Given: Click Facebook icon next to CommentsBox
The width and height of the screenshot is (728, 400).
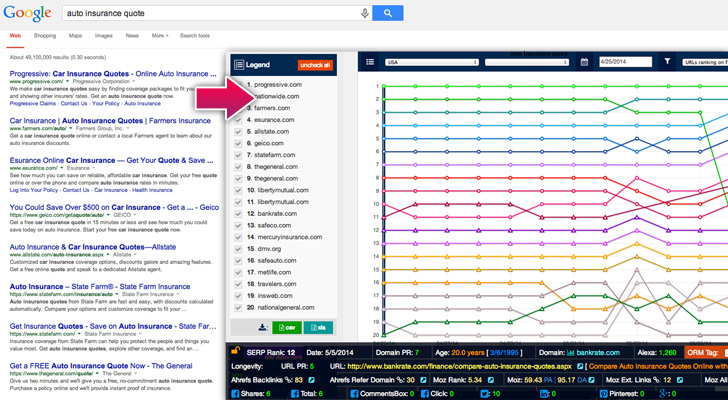Looking at the screenshot, I should point(355,394).
